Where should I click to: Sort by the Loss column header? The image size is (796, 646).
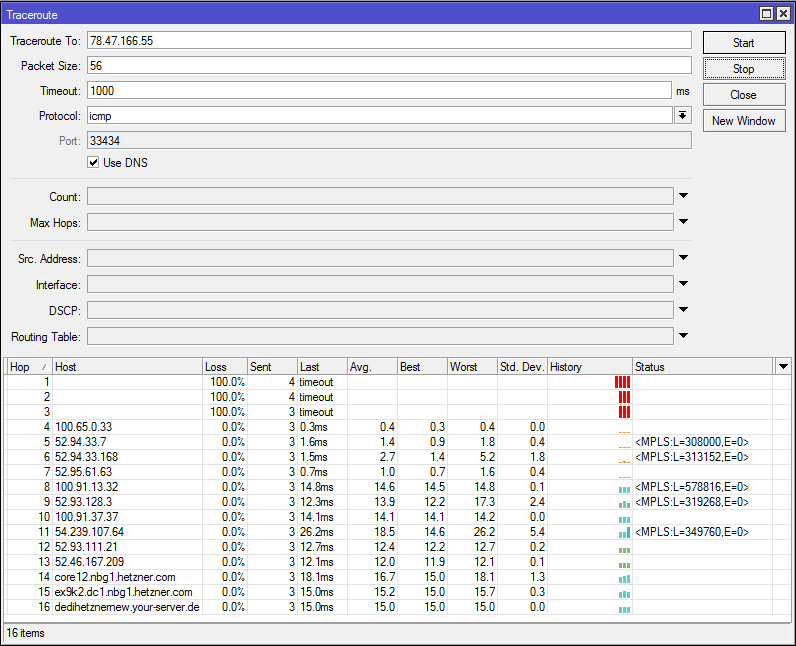click(x=225, y=366)
